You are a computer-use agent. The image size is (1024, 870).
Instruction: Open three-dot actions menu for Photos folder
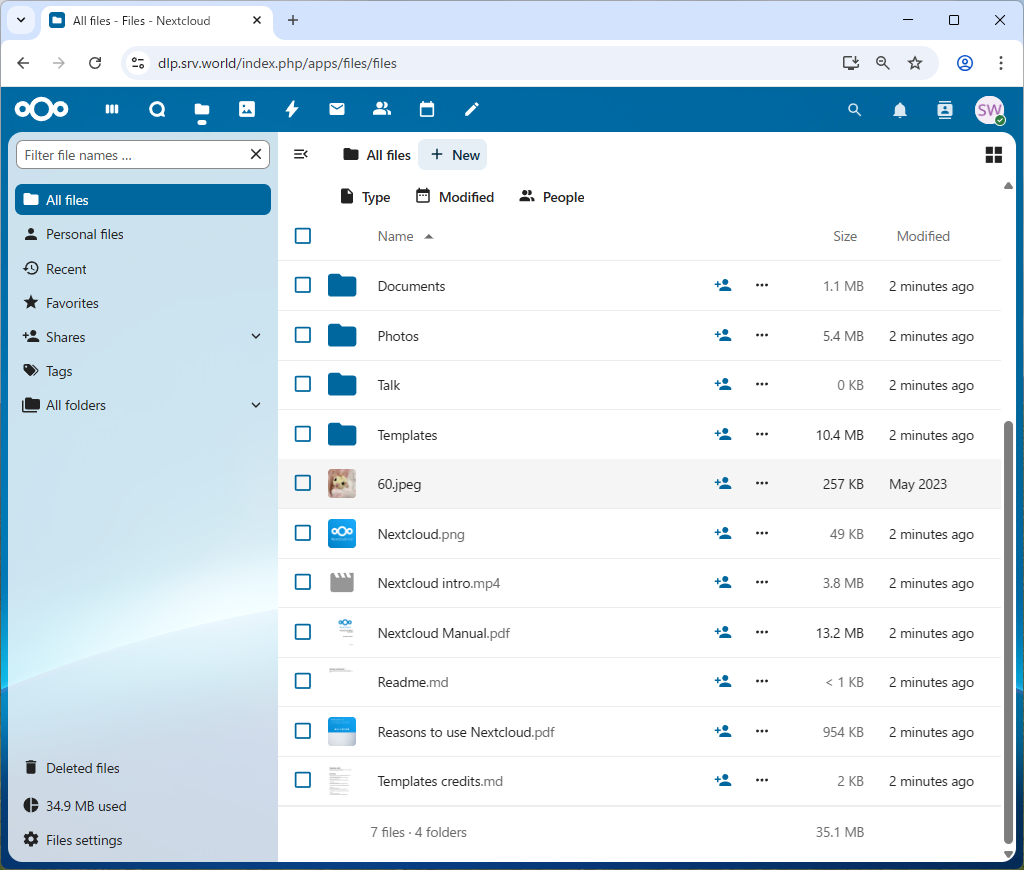pyautogui.click(x=762, y=336)
